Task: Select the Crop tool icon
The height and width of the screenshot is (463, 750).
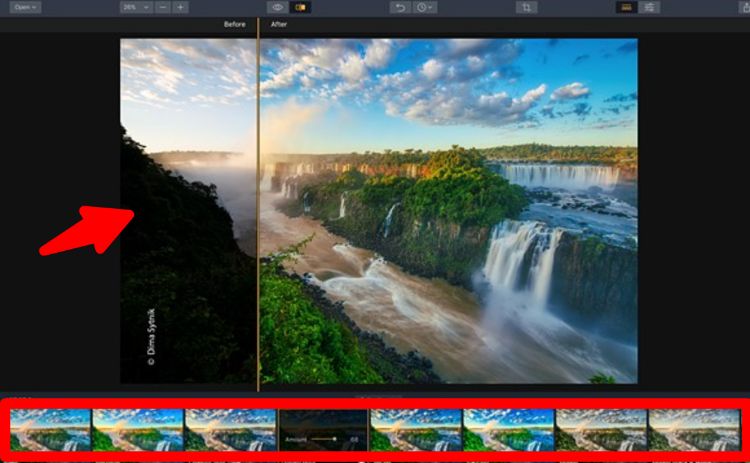Action: (527, 7)
